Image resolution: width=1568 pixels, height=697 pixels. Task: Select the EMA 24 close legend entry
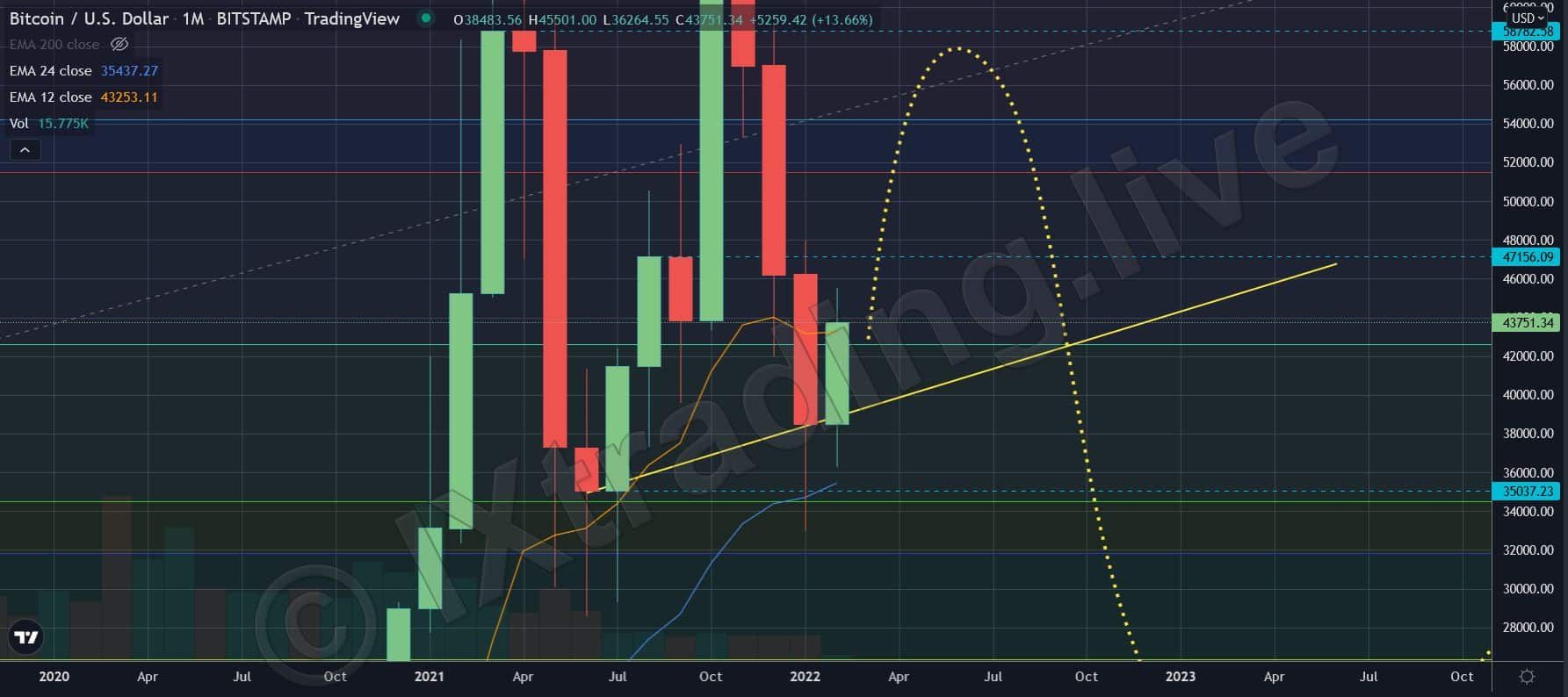click(x=51, y=70)
